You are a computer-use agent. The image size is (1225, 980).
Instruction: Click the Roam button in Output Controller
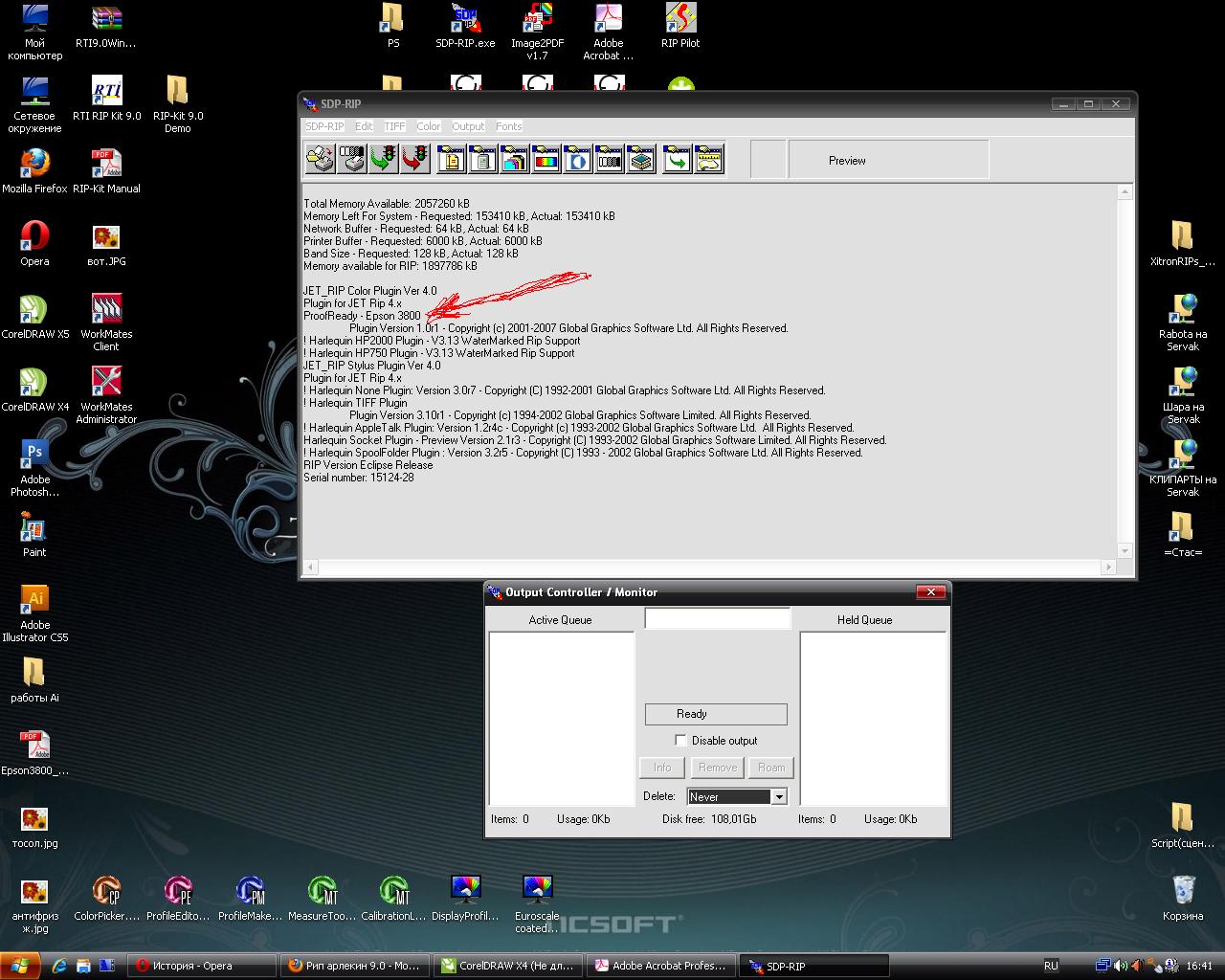pos(771,768)
